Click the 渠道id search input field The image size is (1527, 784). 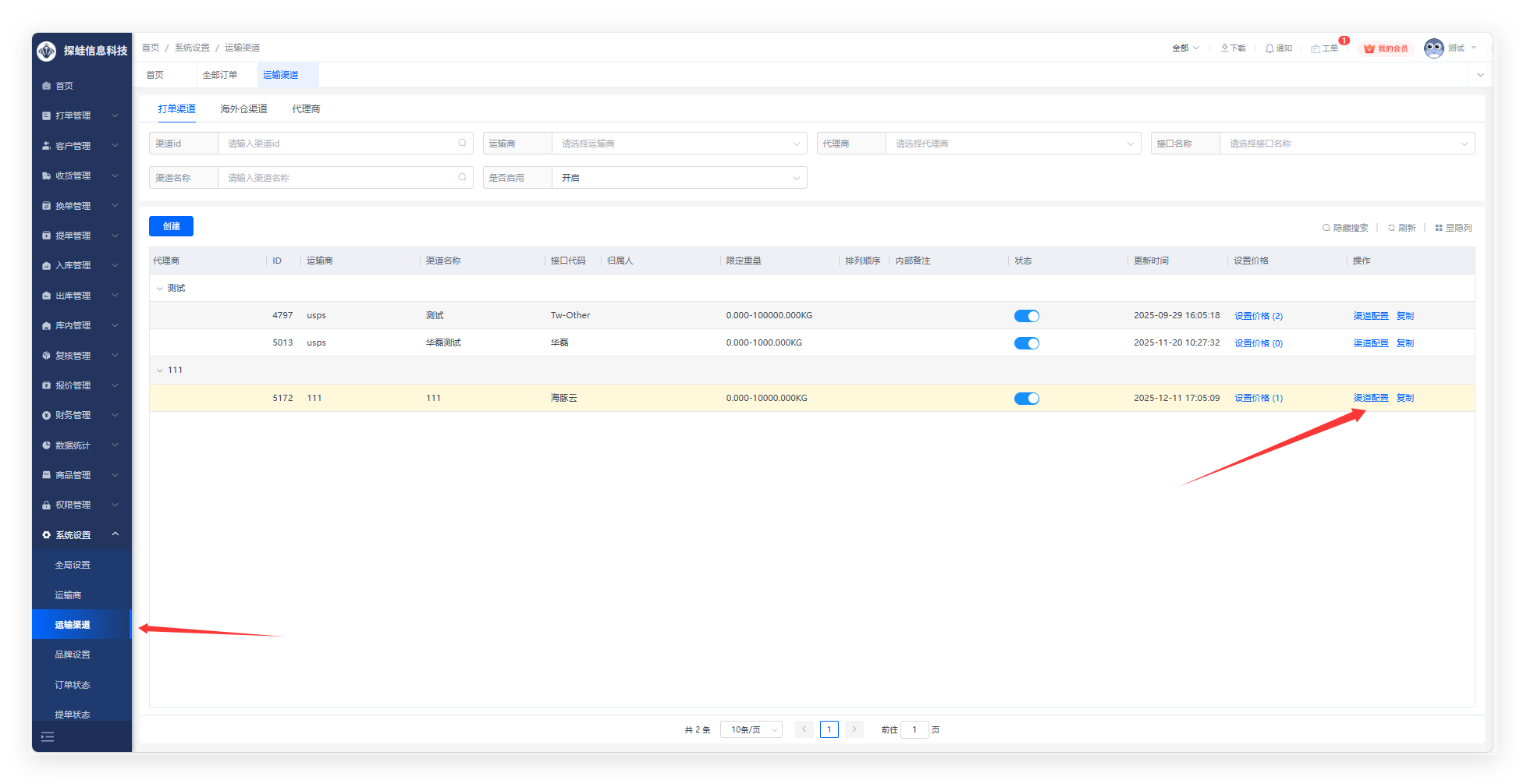coord(340,144)
